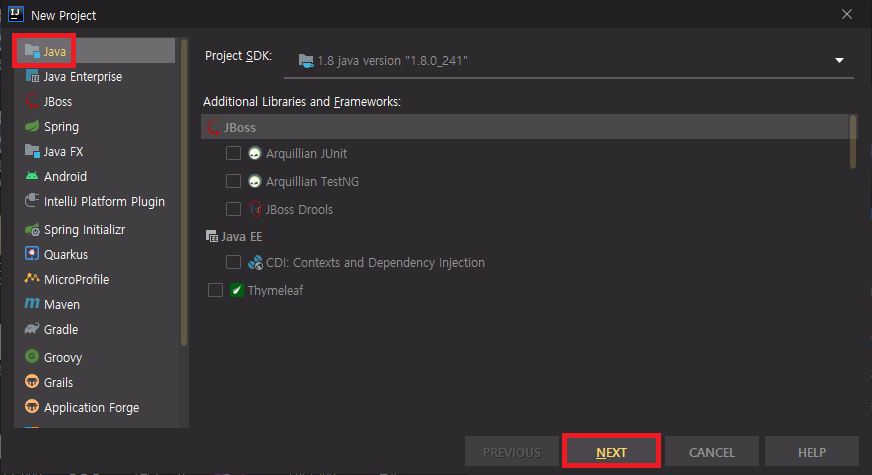
Task: Click the Help button
Action: 812,452
